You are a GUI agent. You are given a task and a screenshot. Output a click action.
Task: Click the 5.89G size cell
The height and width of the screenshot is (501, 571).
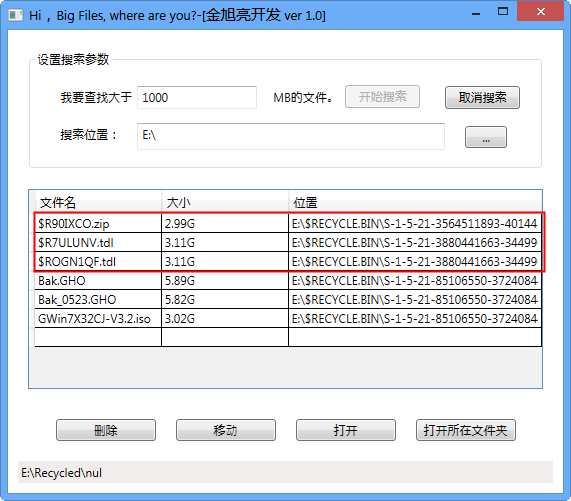(225, 281)
